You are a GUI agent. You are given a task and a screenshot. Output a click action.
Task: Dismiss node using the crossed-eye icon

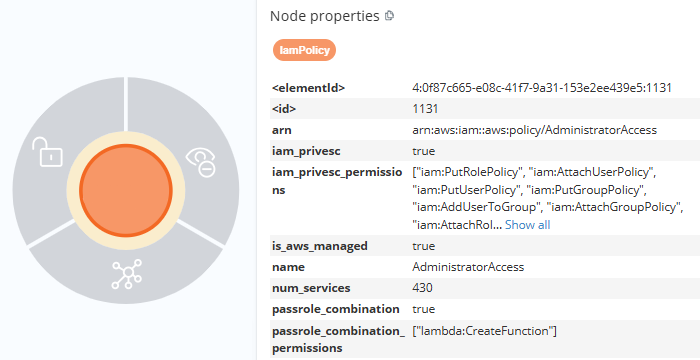coord(201,163)
